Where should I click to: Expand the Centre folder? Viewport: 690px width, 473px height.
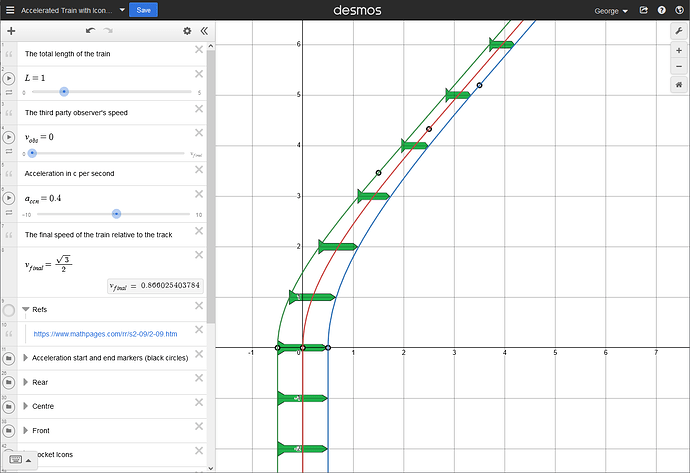point(26,406)
